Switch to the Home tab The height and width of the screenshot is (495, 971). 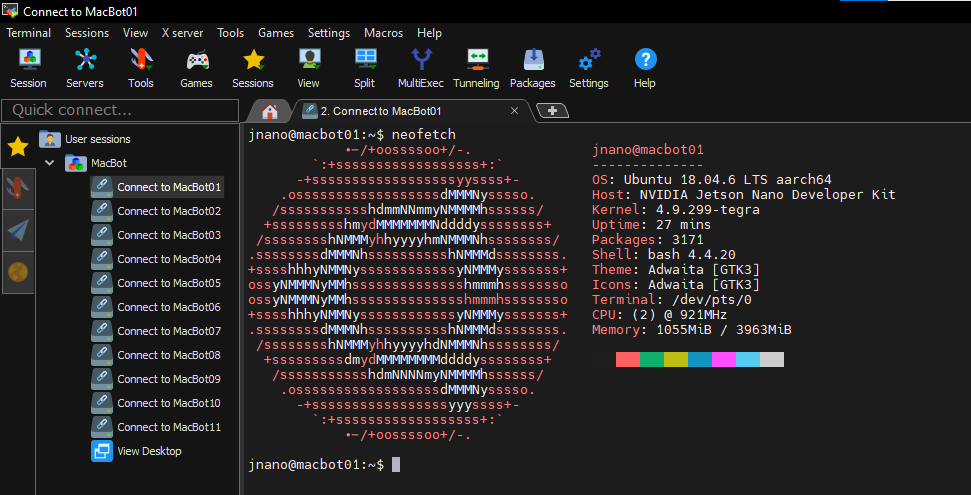269,110
